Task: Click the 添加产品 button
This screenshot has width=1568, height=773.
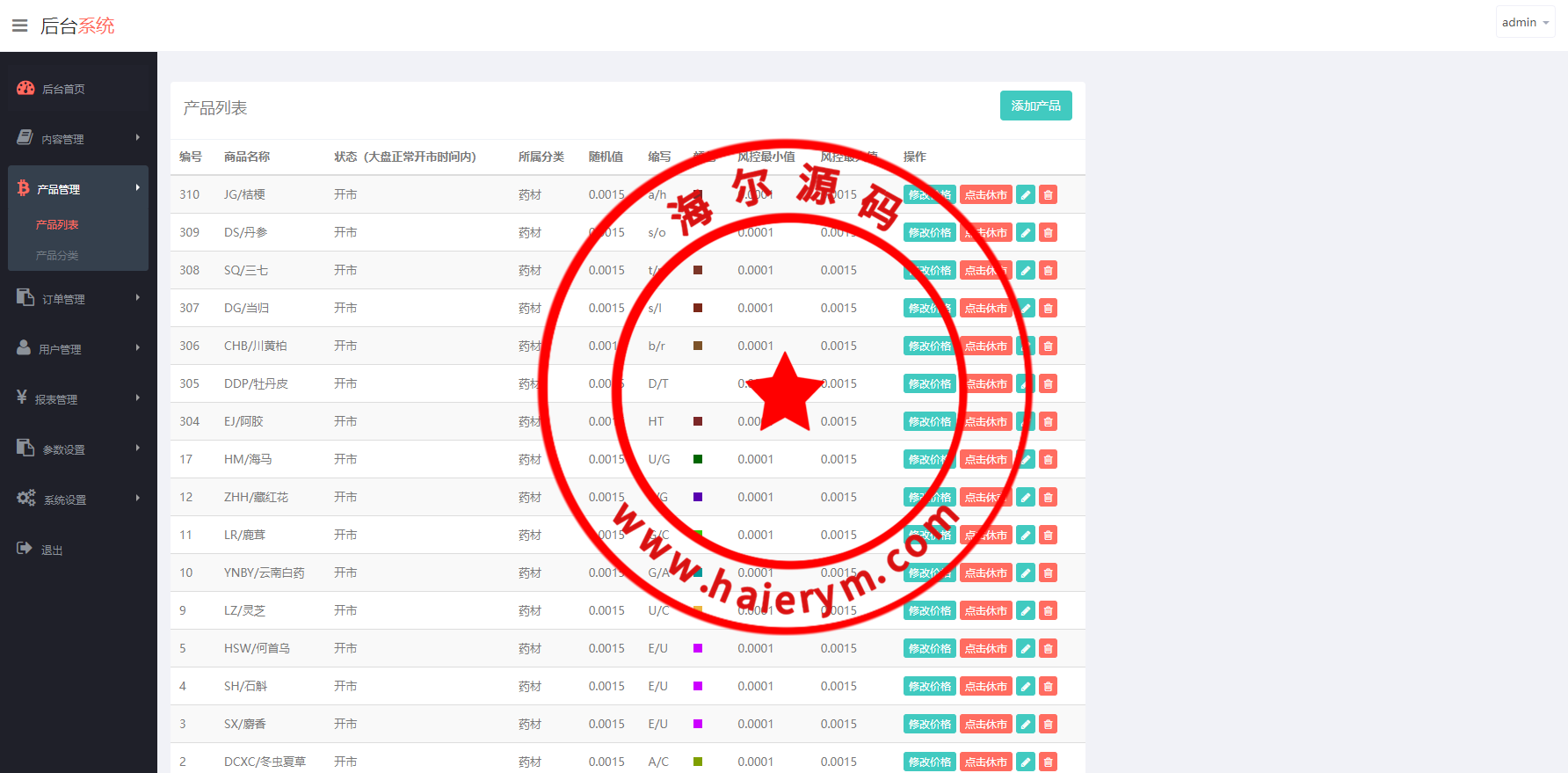Action: 1035,106
